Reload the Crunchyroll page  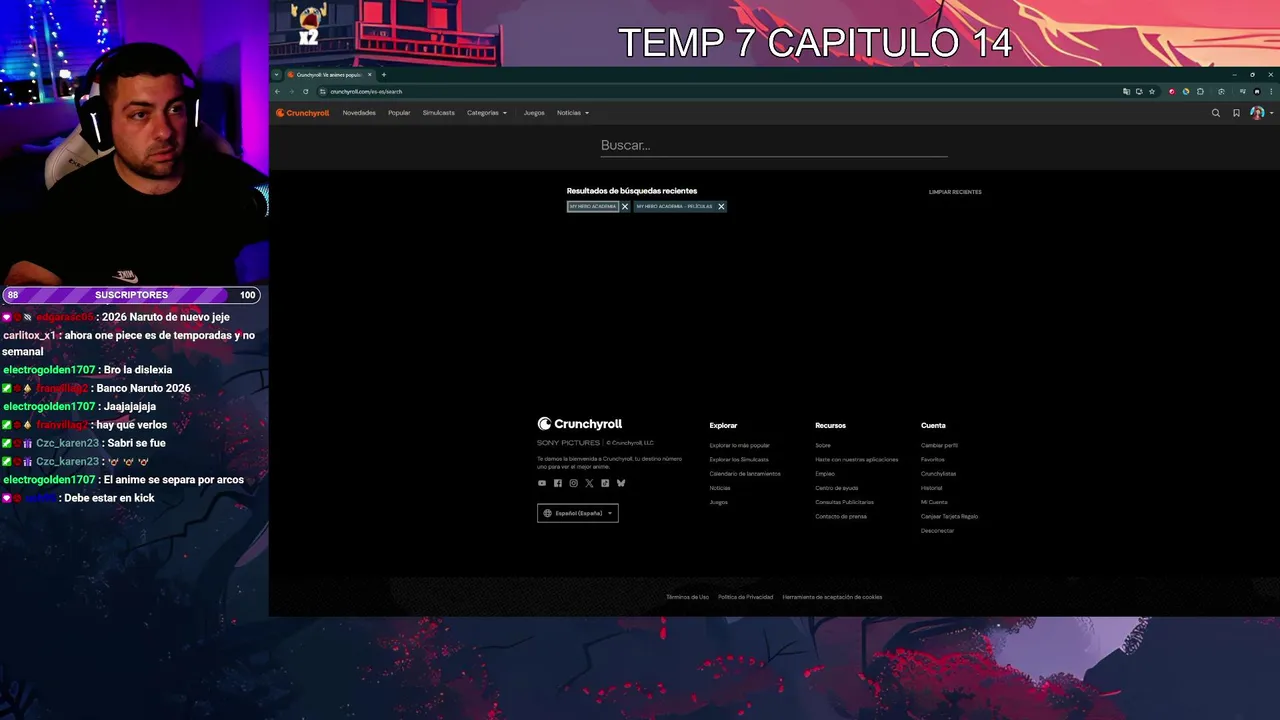click(x=306, y=91)
